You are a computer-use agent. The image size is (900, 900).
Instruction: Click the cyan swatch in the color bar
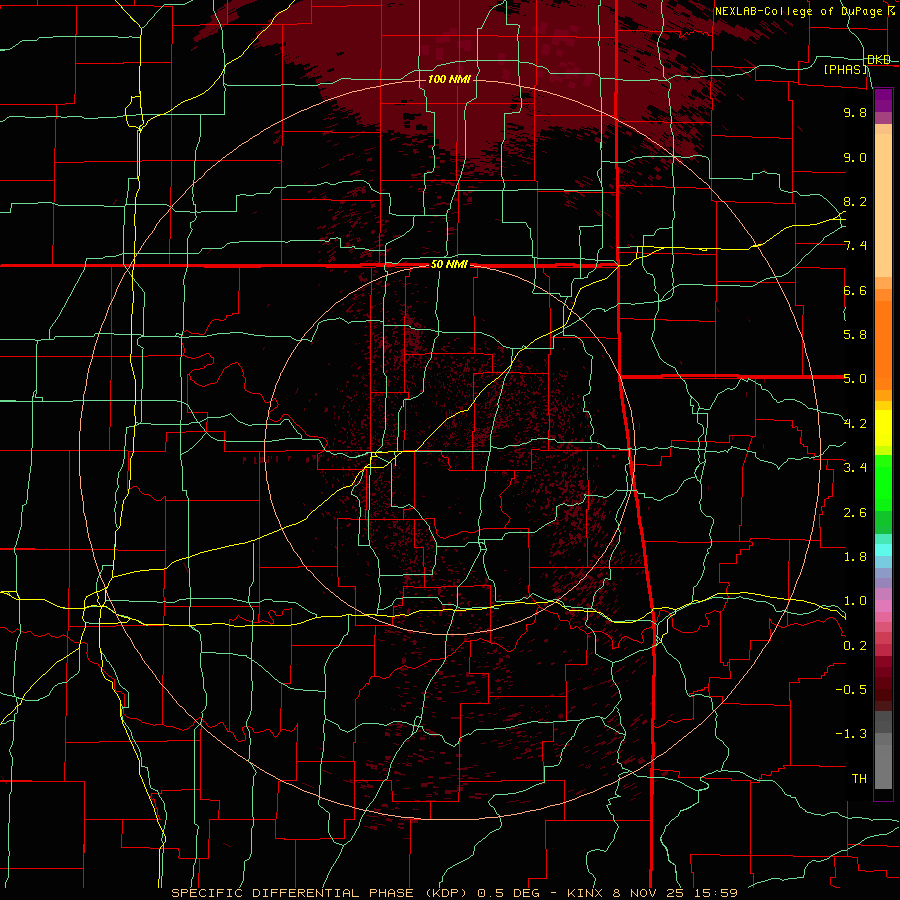click(883, 550)
